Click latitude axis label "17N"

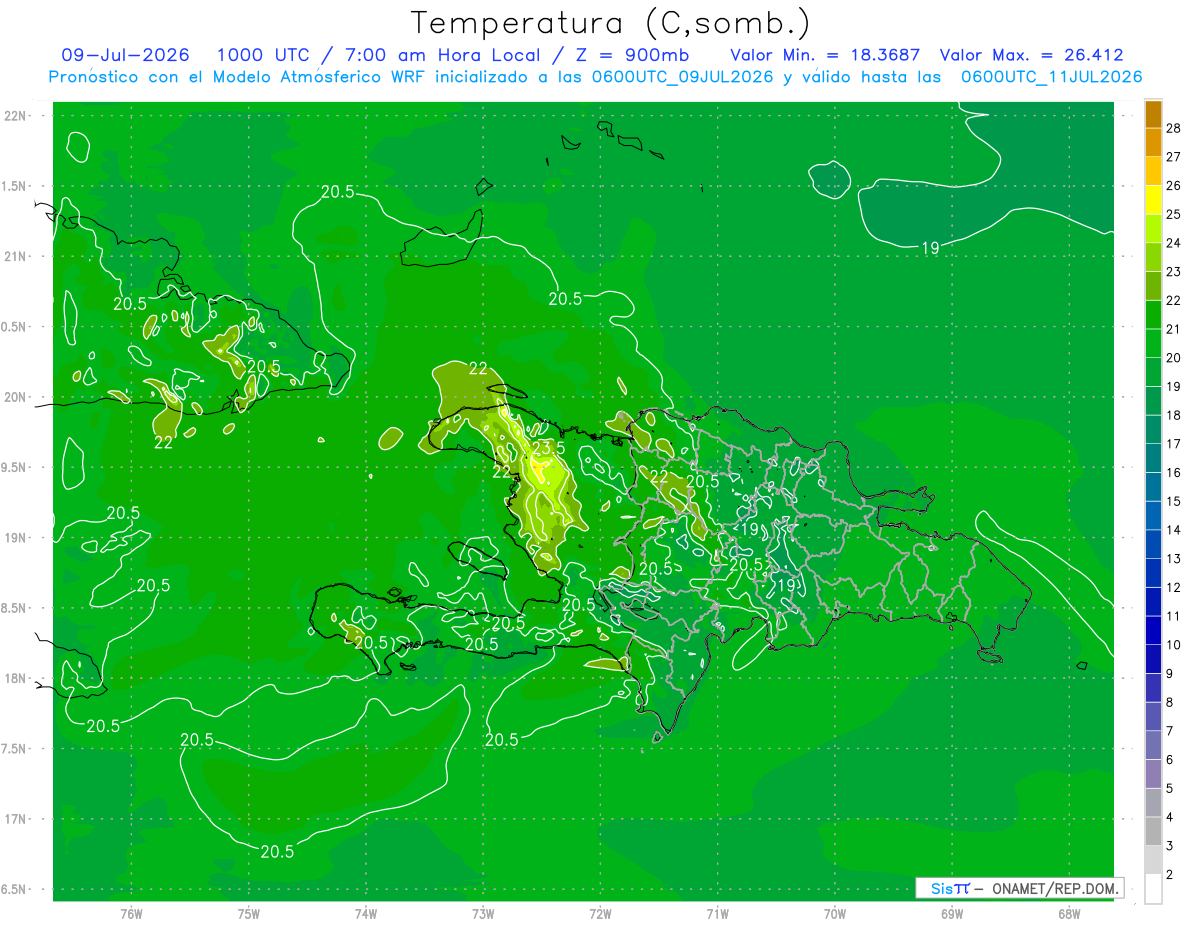tap(14, 819)
